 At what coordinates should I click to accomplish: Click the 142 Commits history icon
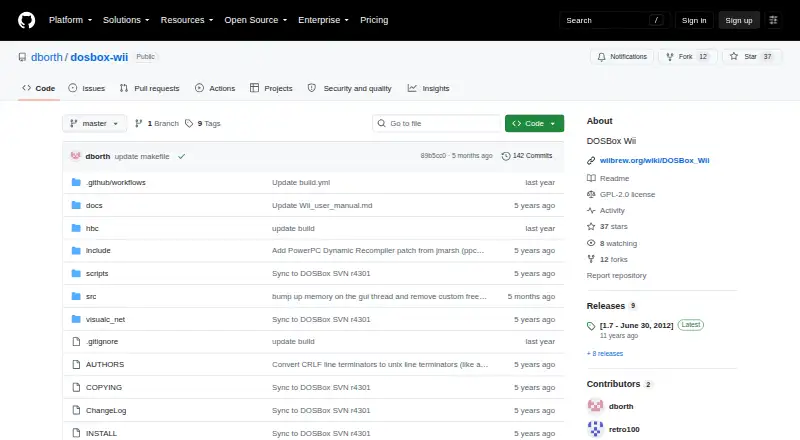click(x=506, y=156)
